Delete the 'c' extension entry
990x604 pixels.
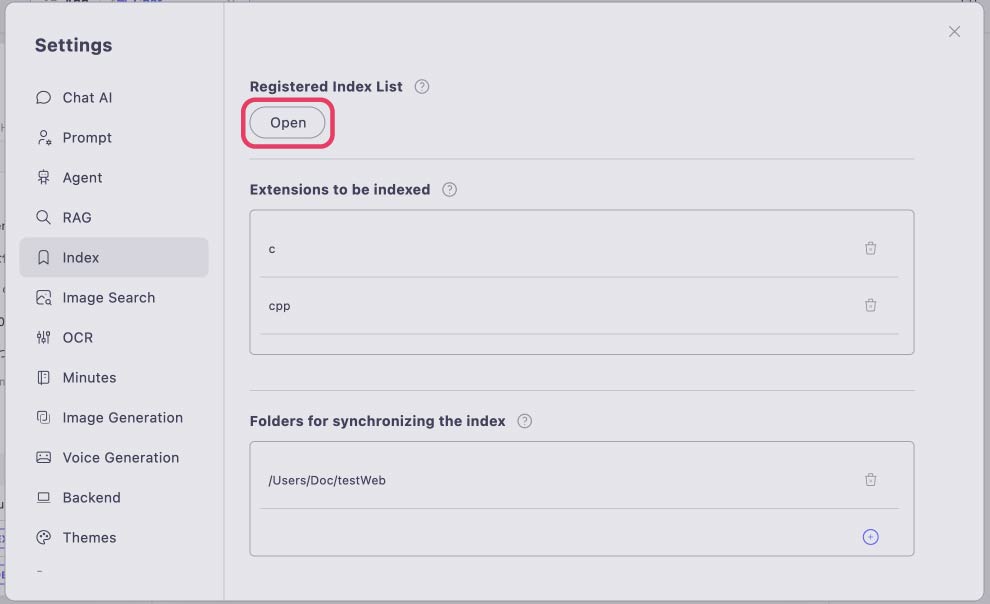pos(870,248)
